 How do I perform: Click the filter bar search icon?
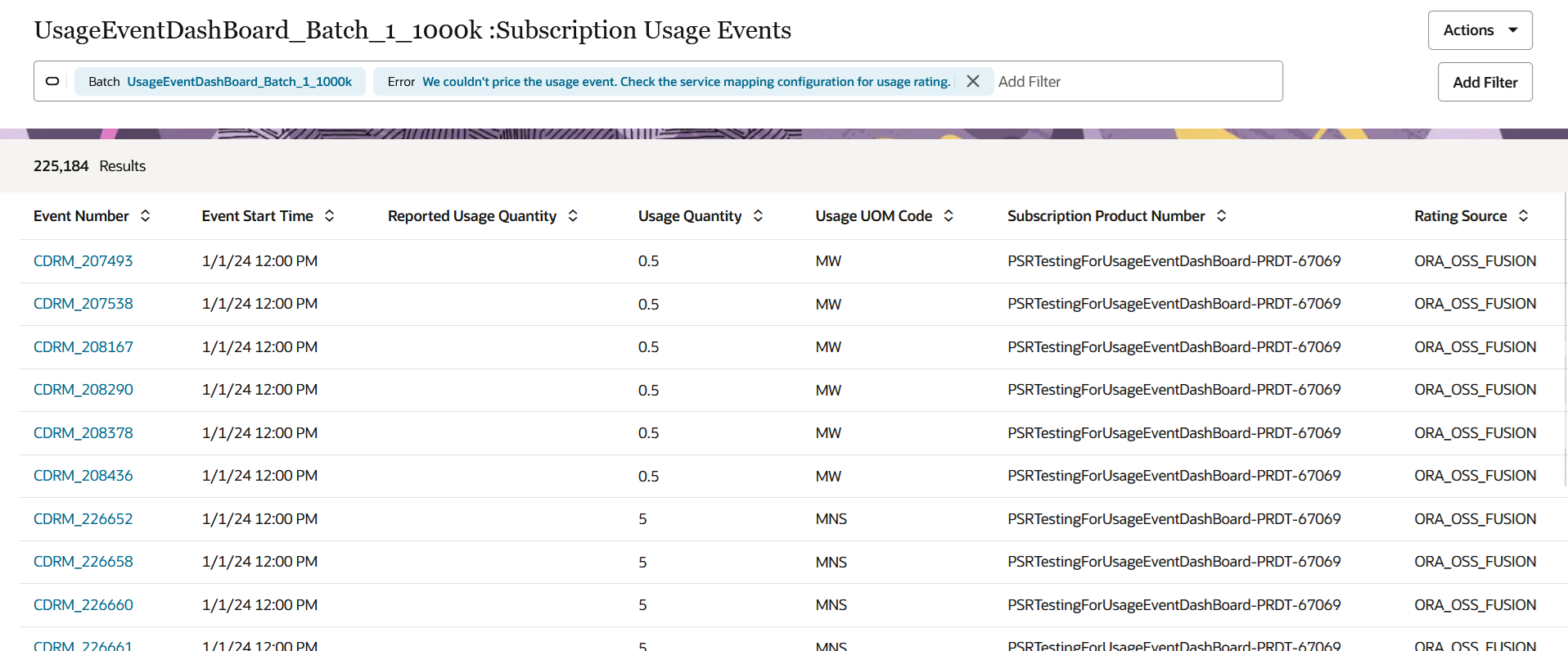click(x=52, y=81)
